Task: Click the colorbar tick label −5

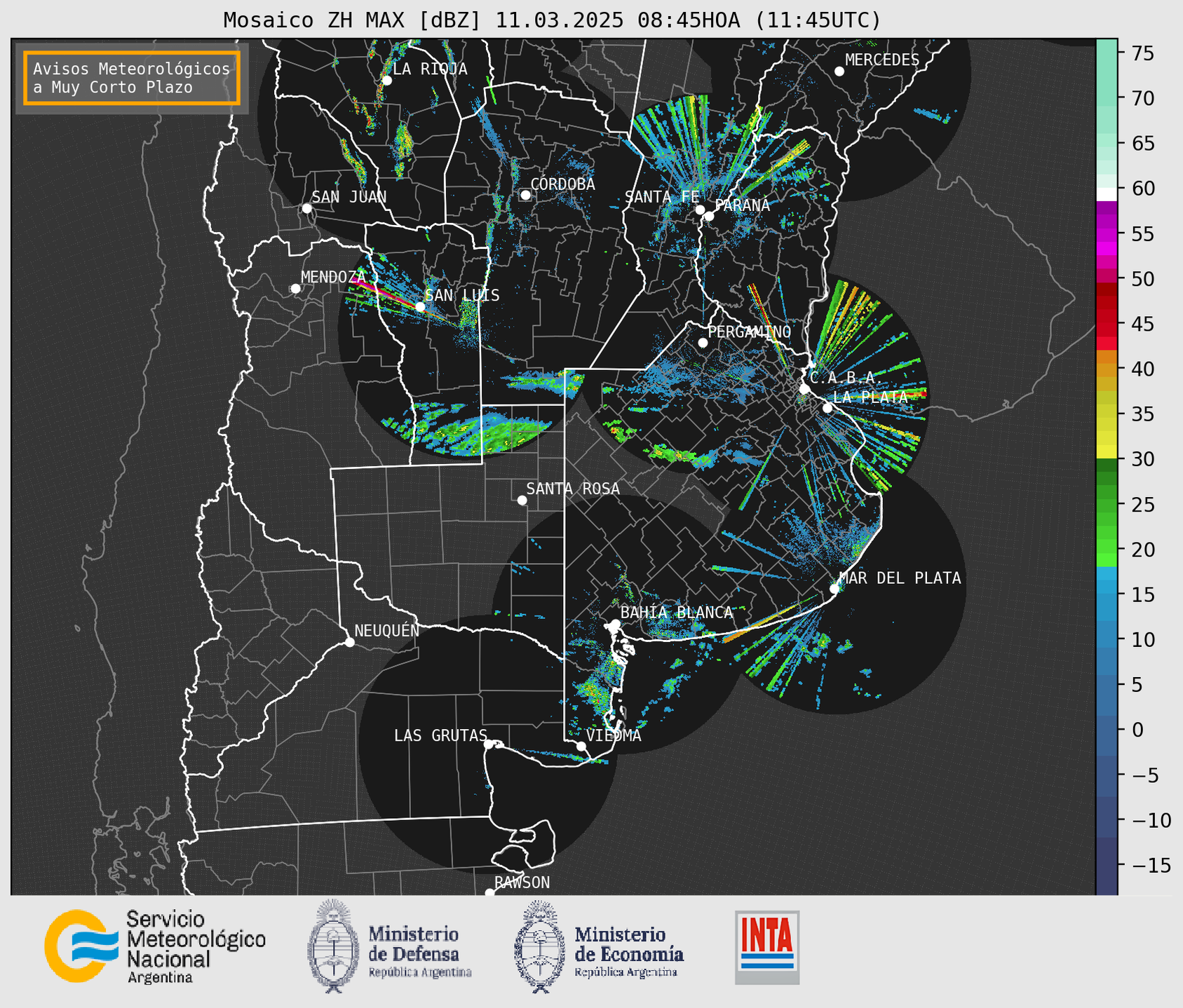Action: pos(1145,775)
